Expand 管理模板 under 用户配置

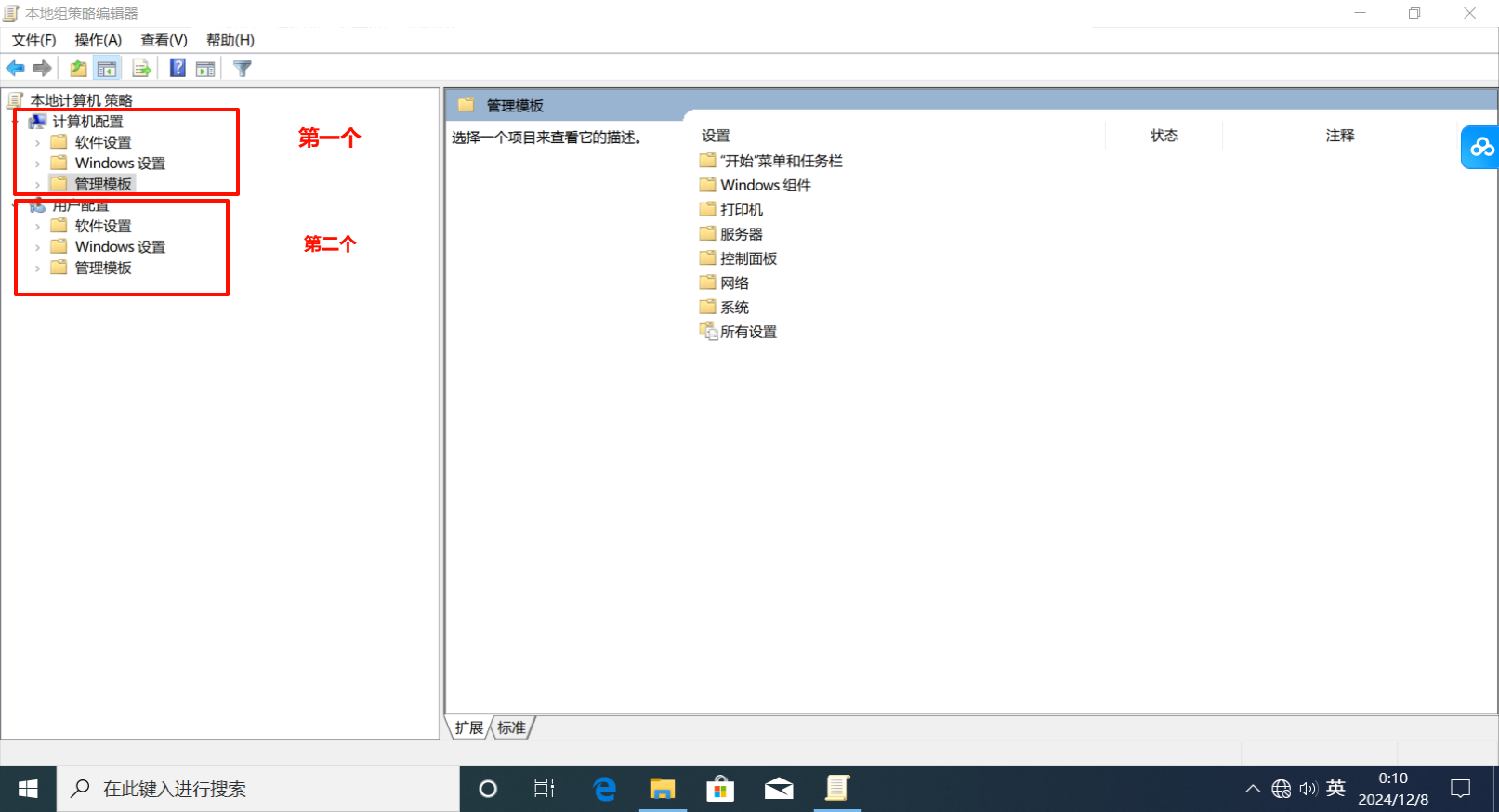pyautogui.click(x=37, y=268)
